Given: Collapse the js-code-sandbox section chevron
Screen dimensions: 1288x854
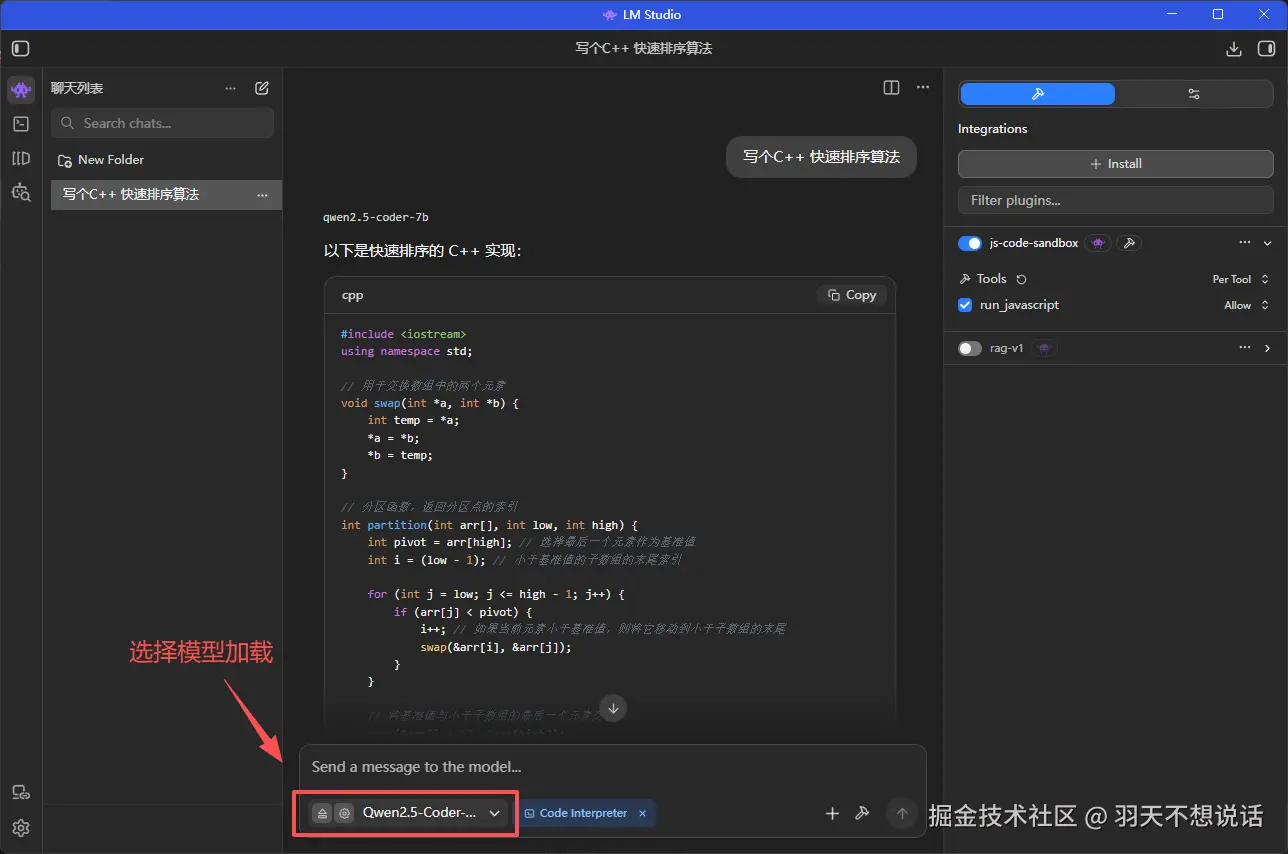Looking at the screenshot, I should [1267, 243].
